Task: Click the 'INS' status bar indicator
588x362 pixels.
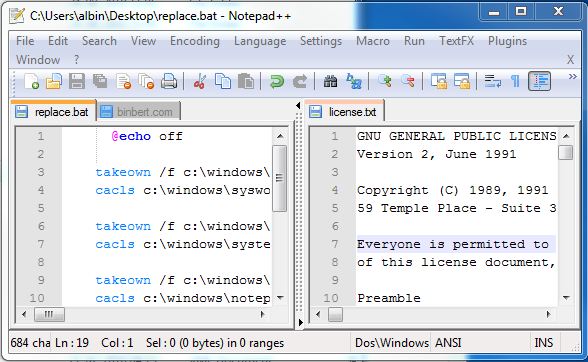Action: pos(543,342)
